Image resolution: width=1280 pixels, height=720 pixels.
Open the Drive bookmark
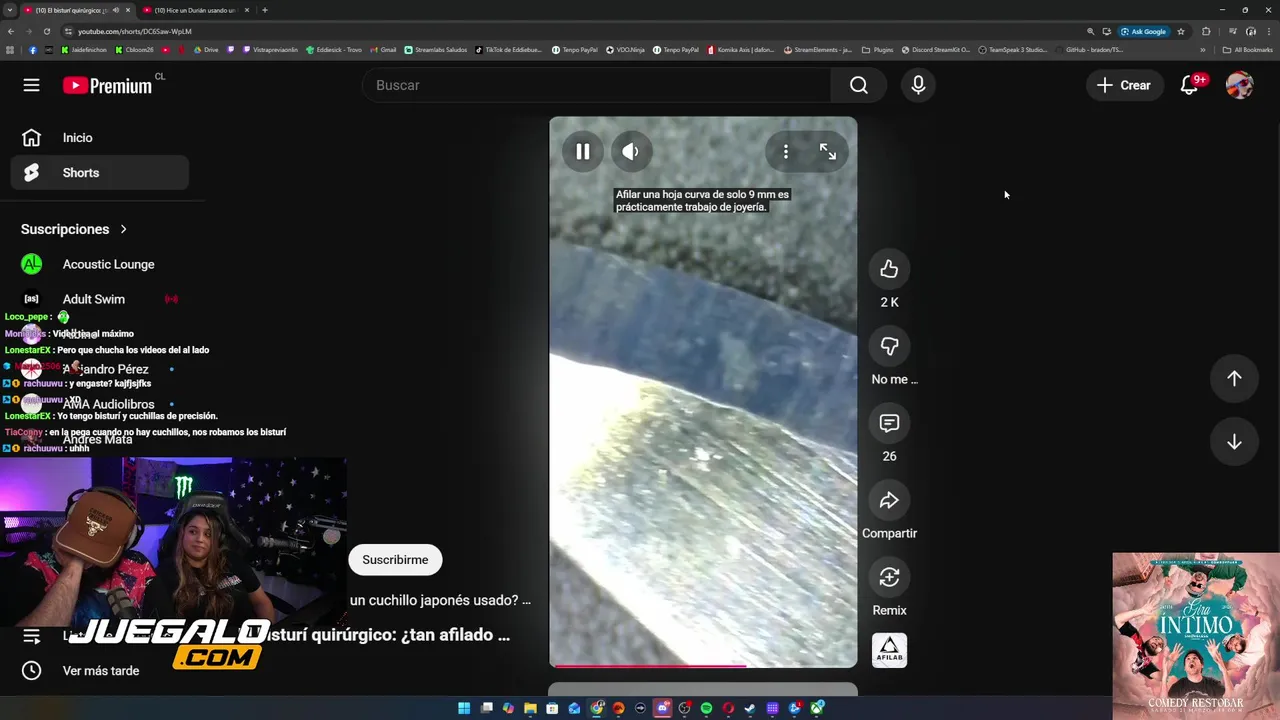point(206,49)
